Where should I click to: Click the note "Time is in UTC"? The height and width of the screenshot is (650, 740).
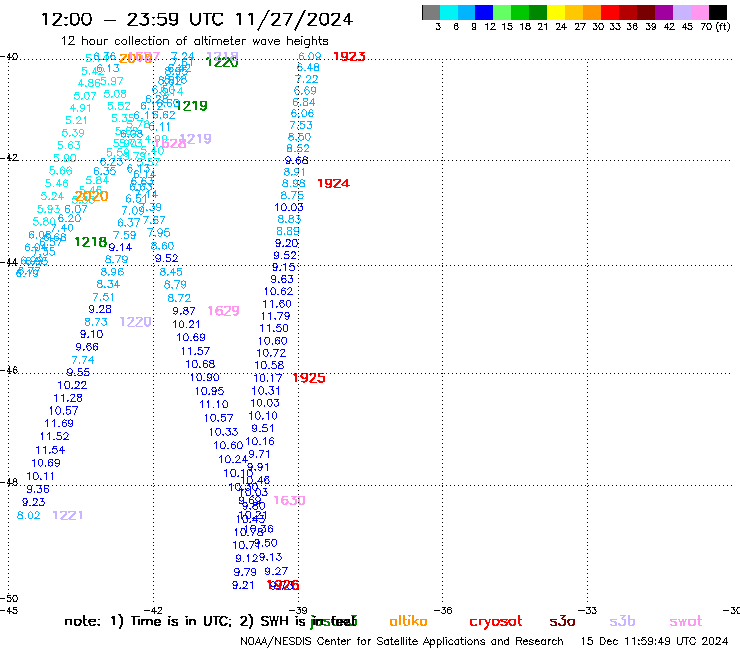pyautogui.click(x=181, y=621)
